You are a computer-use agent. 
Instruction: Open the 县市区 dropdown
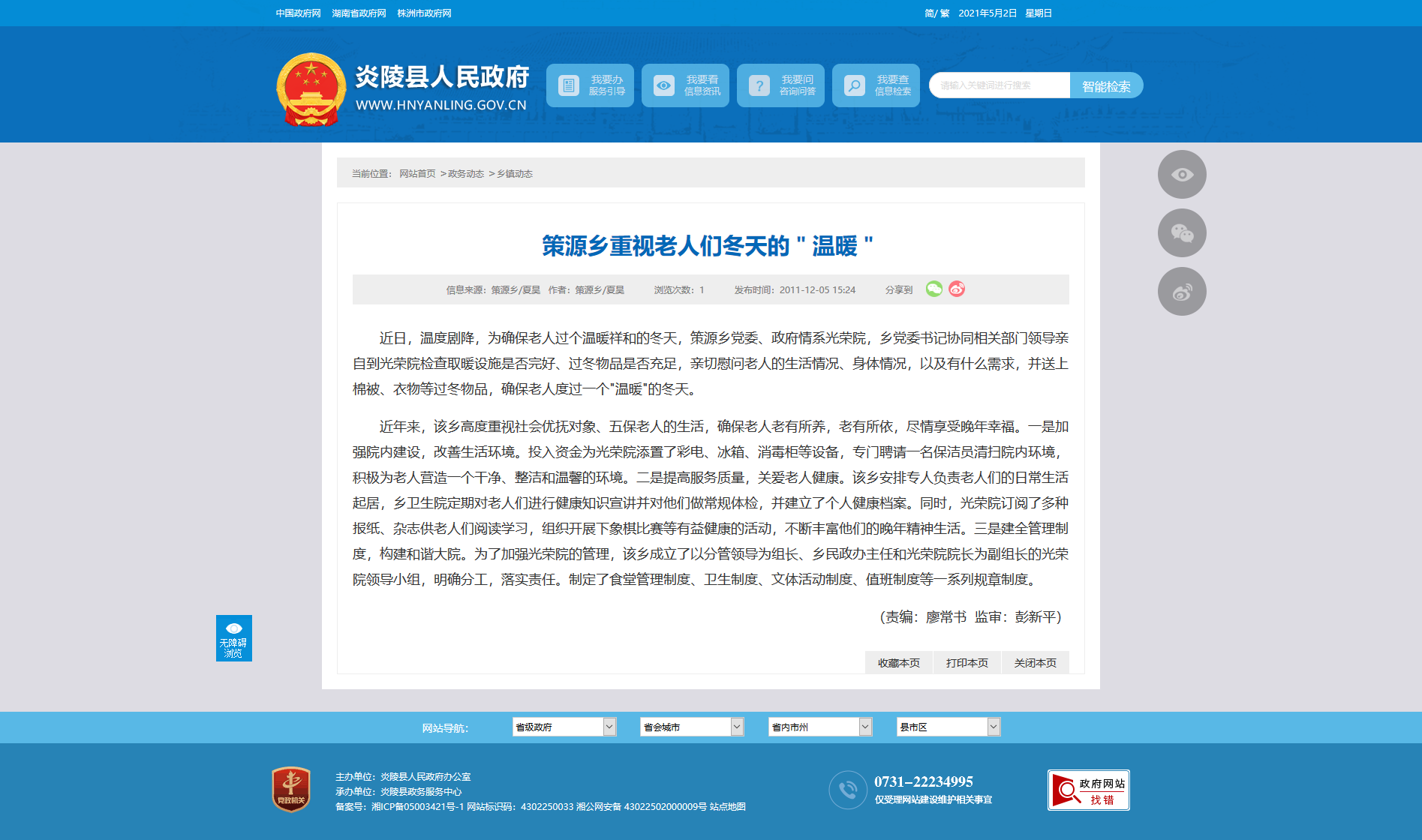[x=949, y=727]
